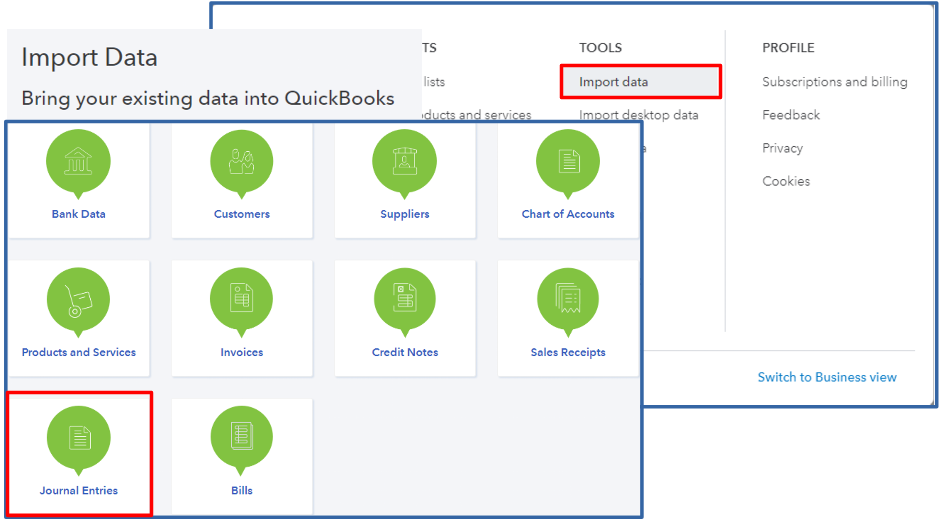Open the Products and Services import link
943x520 pixels.
(79, 352)
